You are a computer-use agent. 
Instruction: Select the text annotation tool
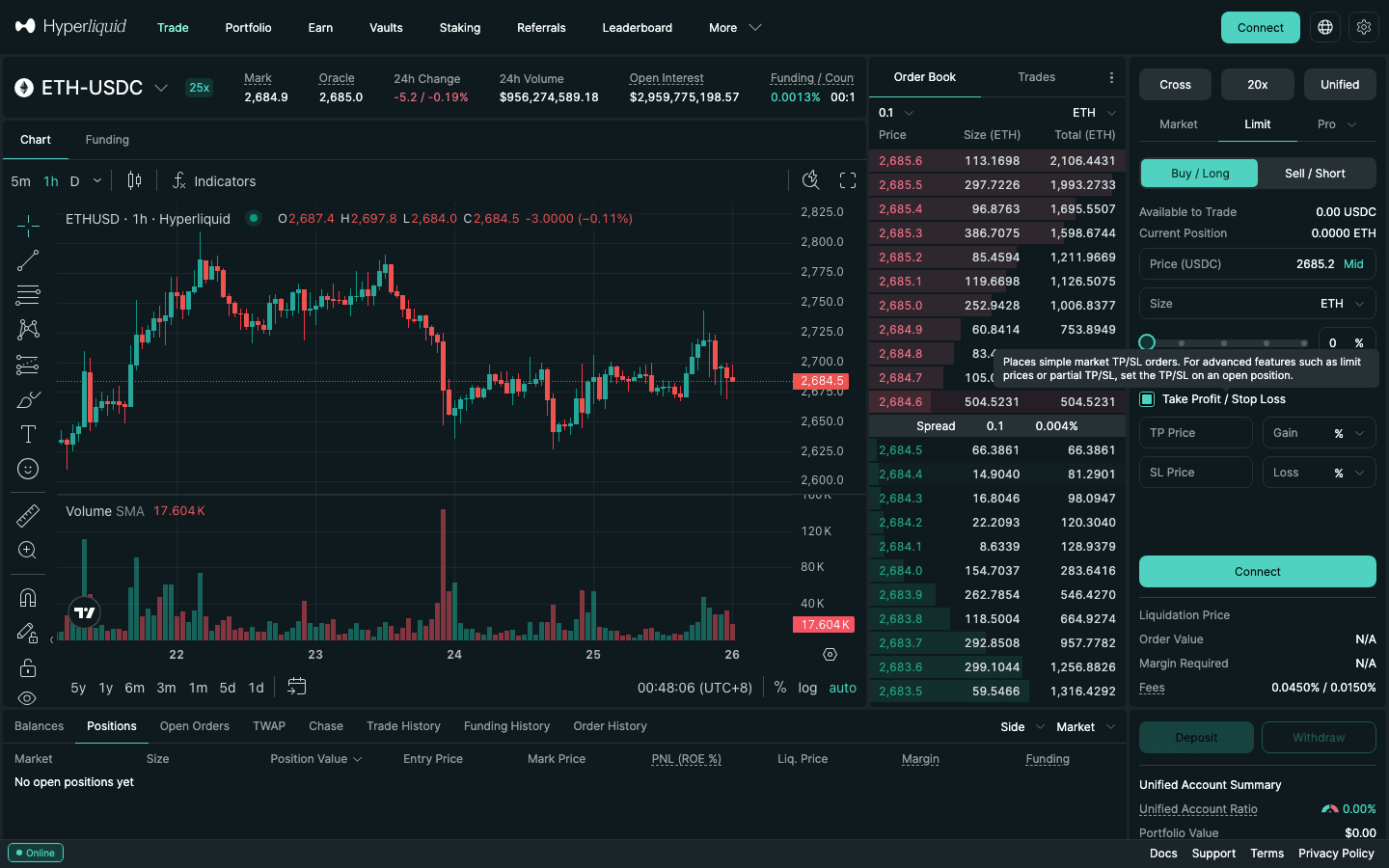pyautogui.click(x=28, y=434)
